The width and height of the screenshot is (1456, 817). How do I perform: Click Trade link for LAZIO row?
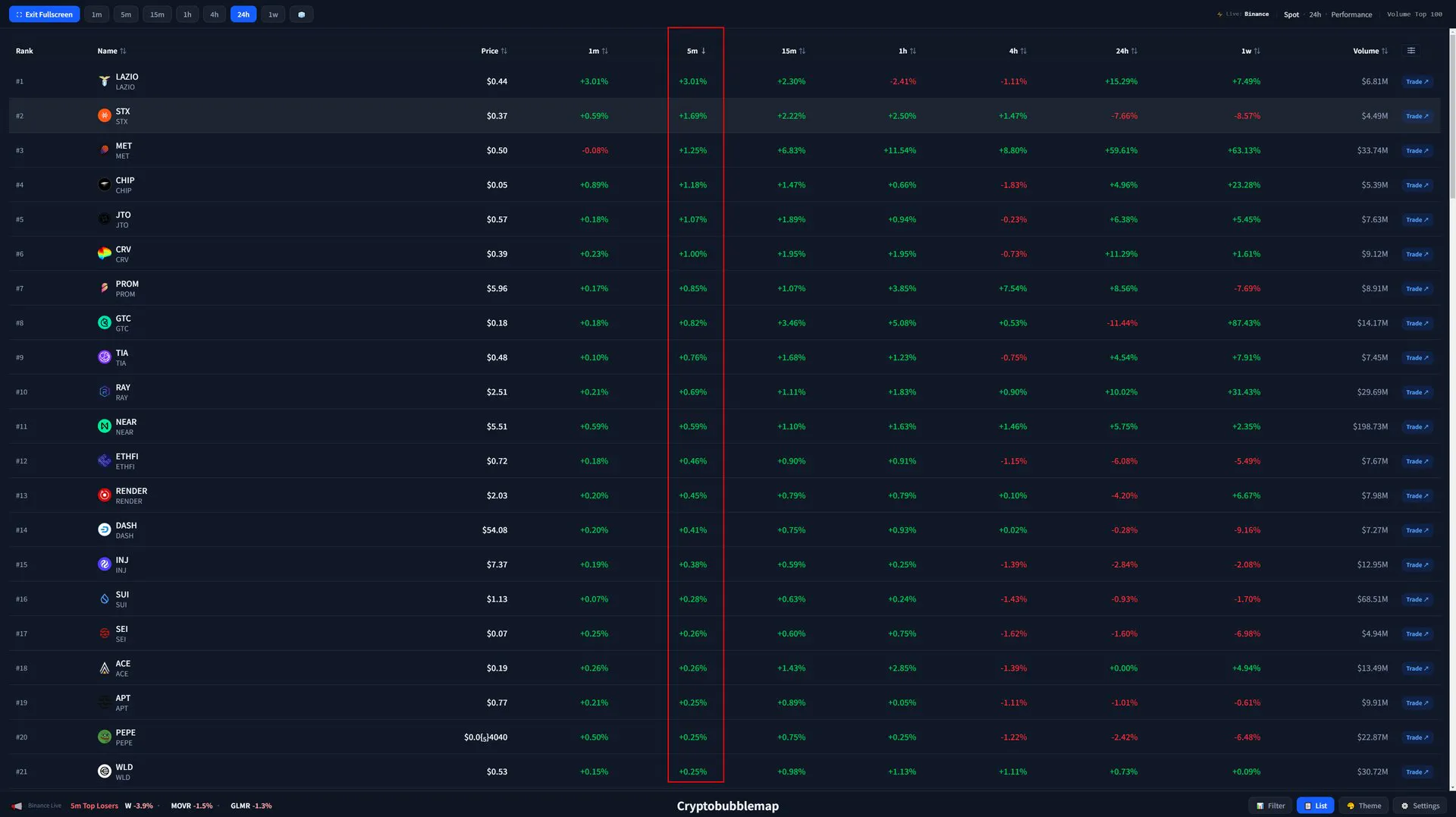tap(1417, 82)
